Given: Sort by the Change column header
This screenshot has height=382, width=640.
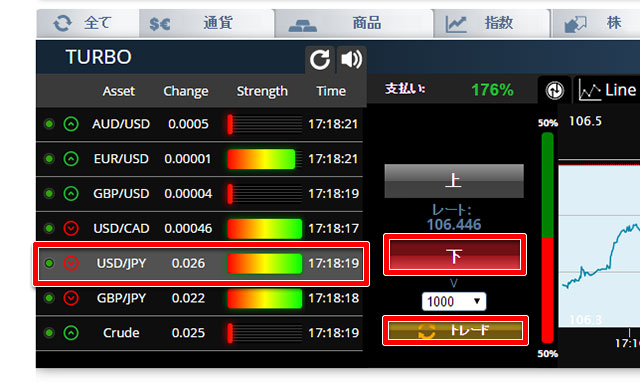Looking at the screenshot, I should [x=186, y=91].
